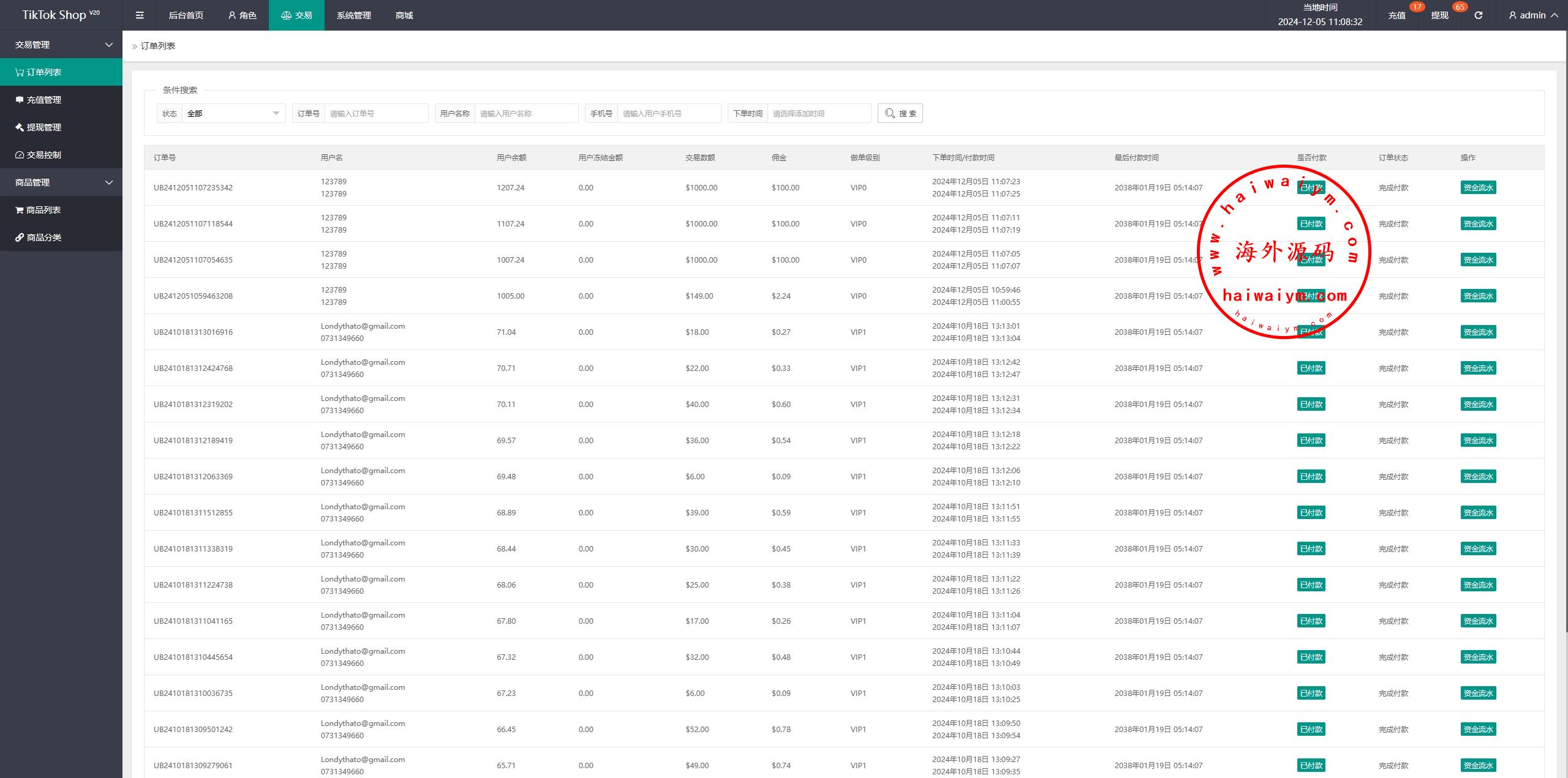Click the refresh icon in top bar
The width and height of the screenshot is (1568, 778).
(x=1478, y=15)
